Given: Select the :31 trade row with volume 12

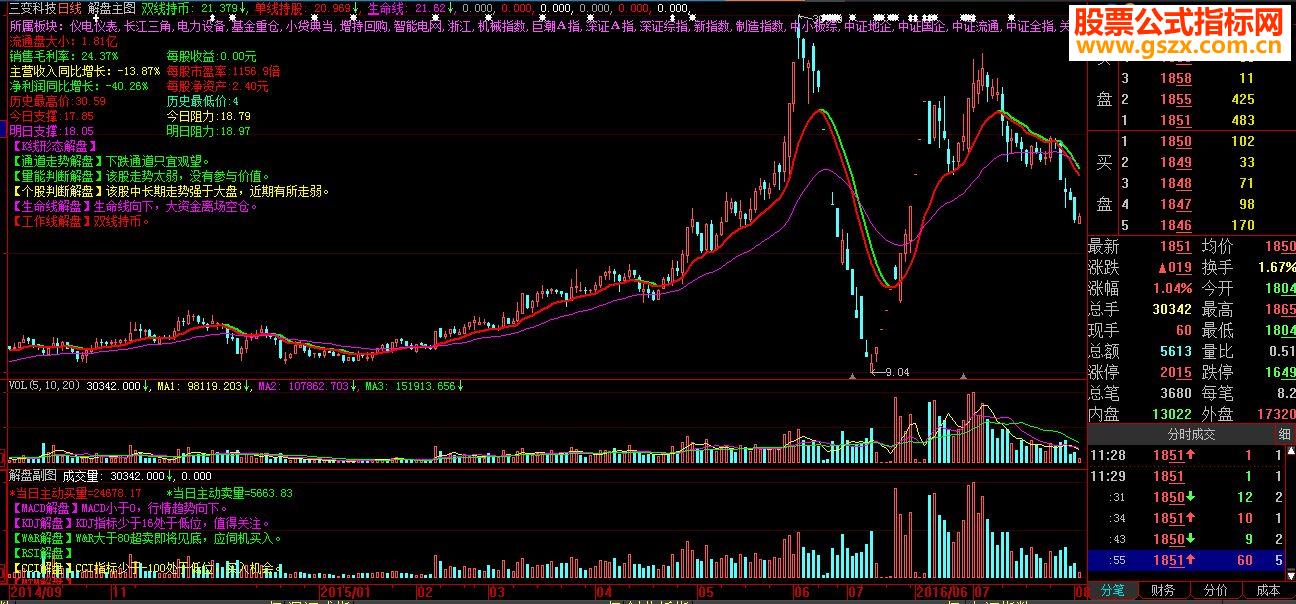Looking at the screenshot, I should (x=1186, y=497).
